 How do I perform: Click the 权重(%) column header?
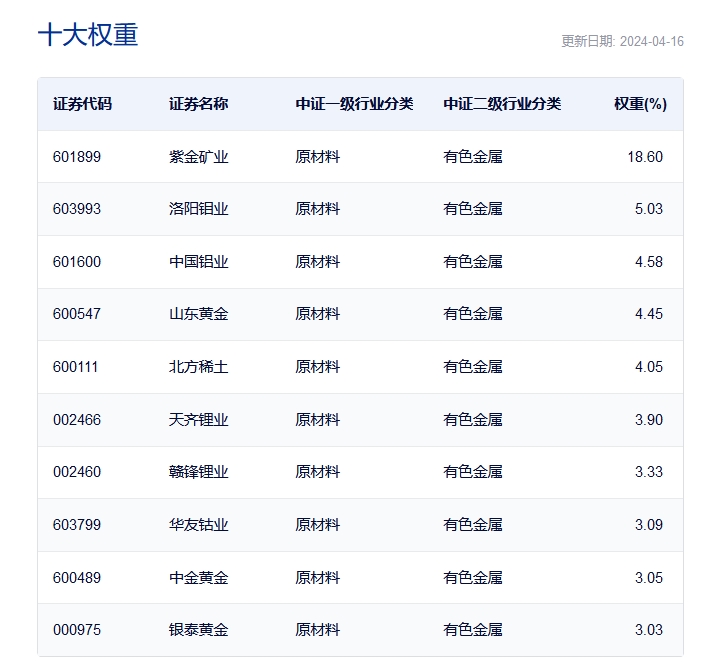[x=640, y=104]
